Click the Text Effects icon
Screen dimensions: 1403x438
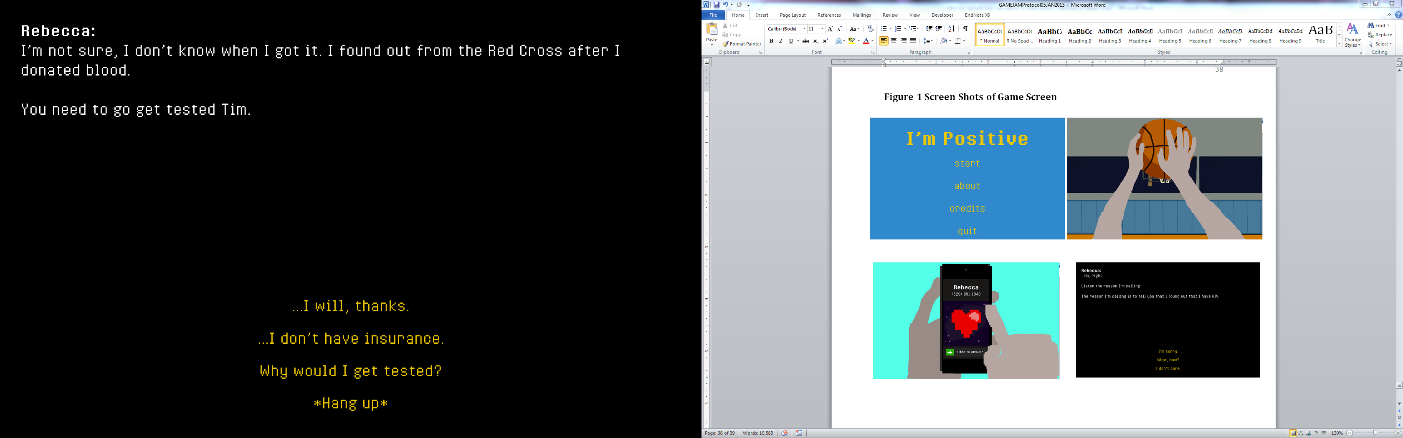coord(838,41)
